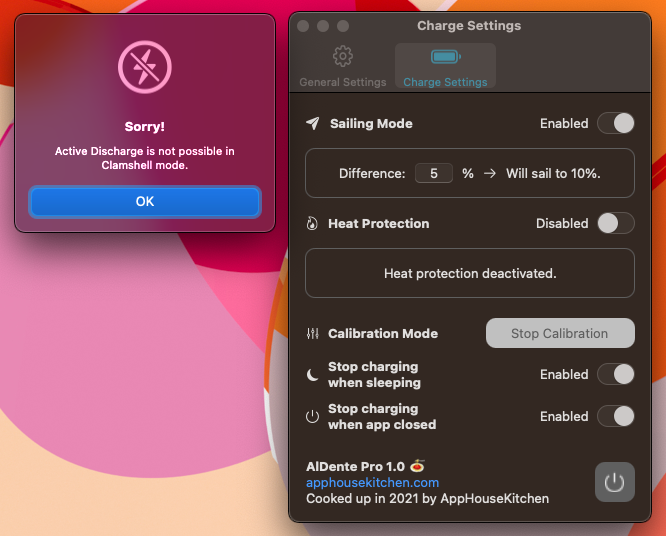Screen dimensions: 666x536
Task: Edit the Difference percentage field
Action: click(434, 173)
